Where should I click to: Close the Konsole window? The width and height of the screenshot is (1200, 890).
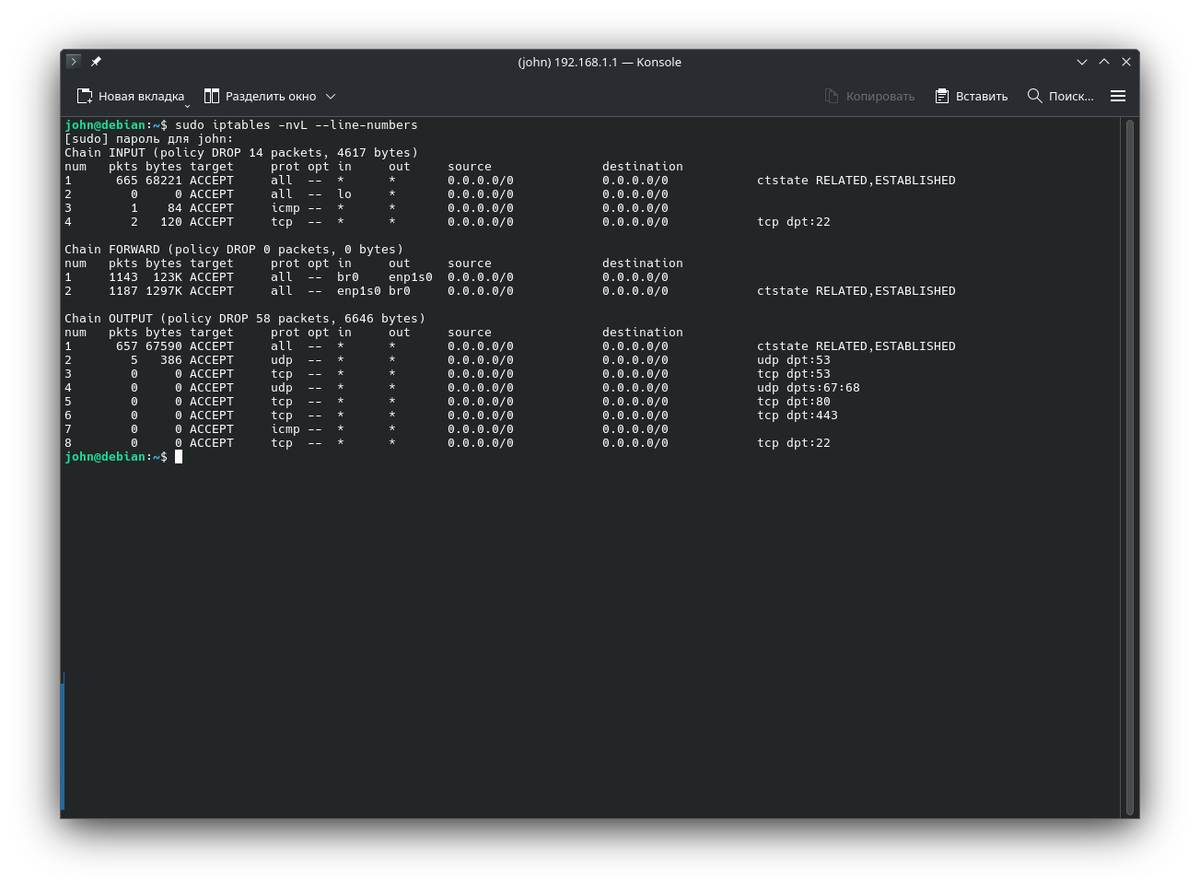(x=1126, y=62)
